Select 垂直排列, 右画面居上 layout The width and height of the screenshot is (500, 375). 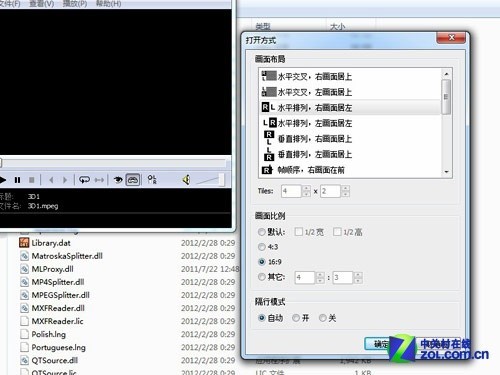point(350,139)
